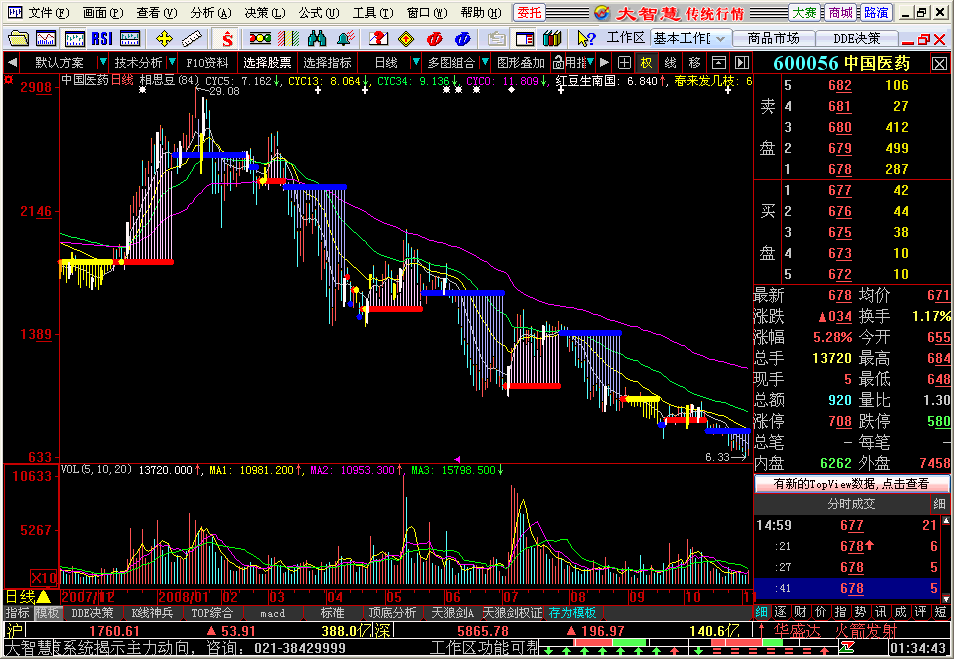
Task: Click the striped color bars toolbar icon
Action: (x=288, y=39)
